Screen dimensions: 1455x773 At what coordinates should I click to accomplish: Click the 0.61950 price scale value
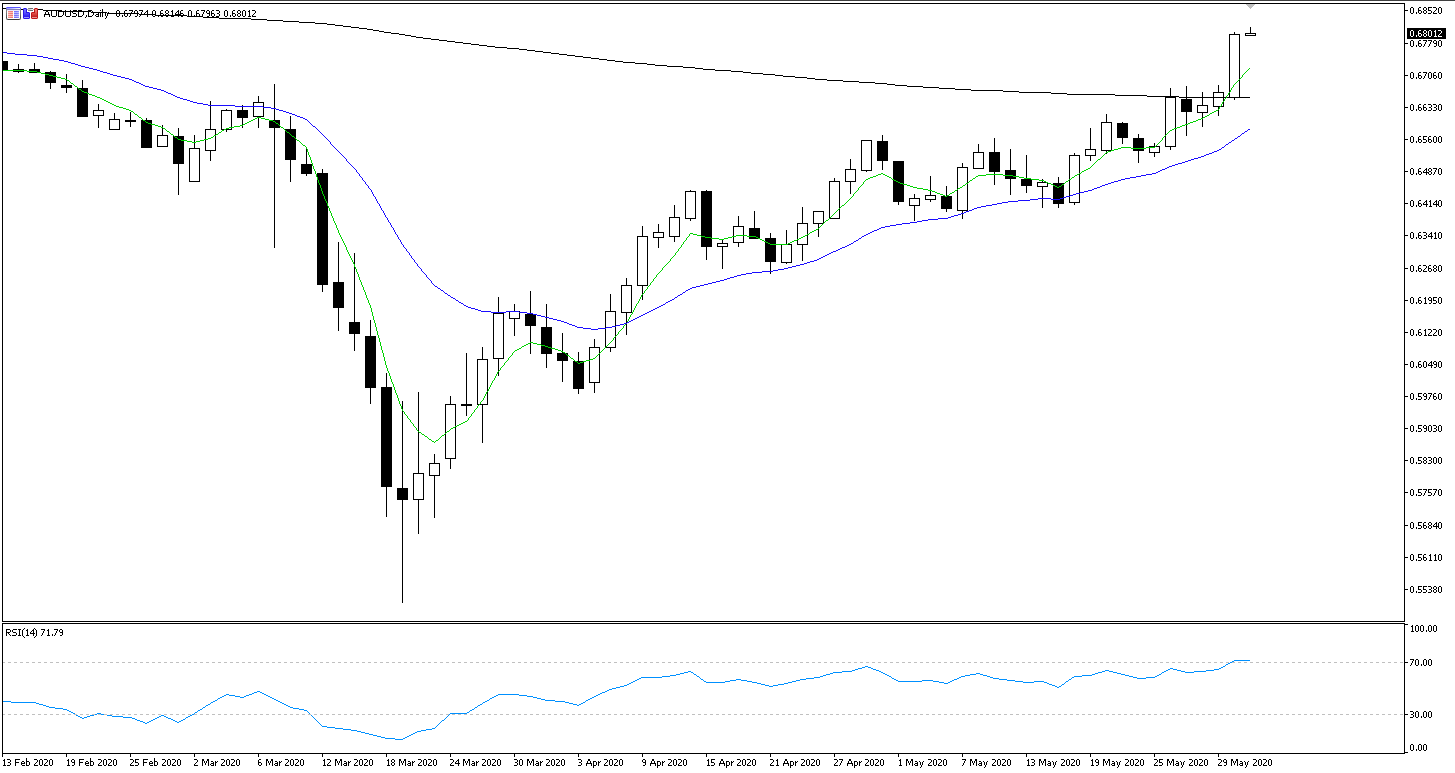1424,300
